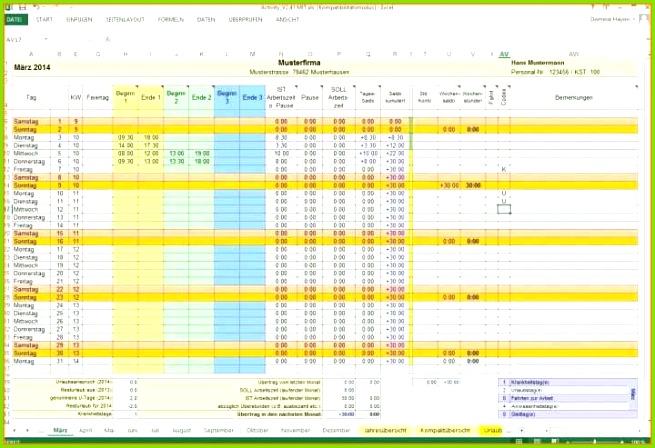Open the DATEN ribbon tab
Screen dimensions: 655x448
206,20
